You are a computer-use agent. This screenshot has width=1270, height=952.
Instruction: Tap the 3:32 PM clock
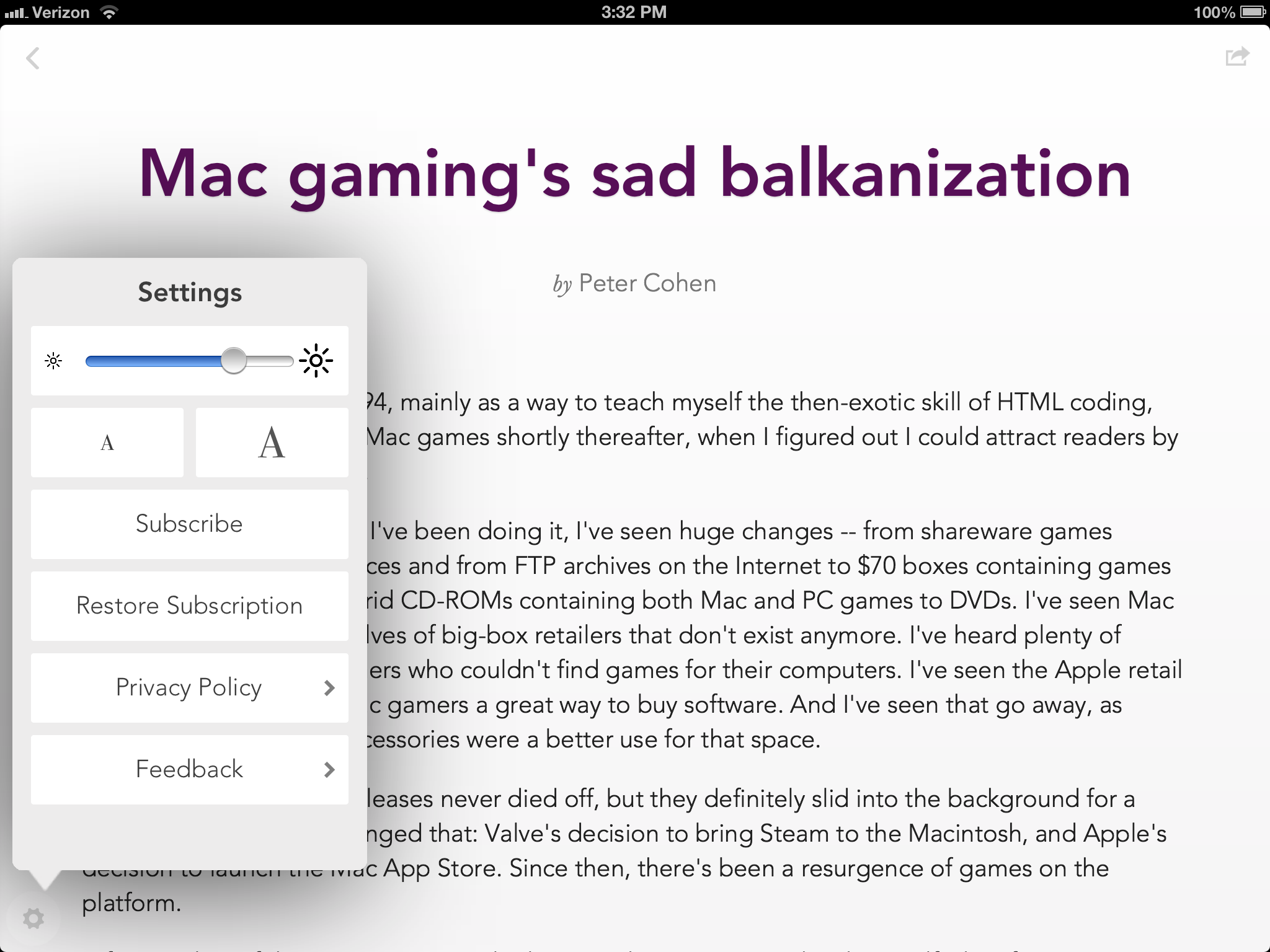pyautogui.click(x=634, y=12)
